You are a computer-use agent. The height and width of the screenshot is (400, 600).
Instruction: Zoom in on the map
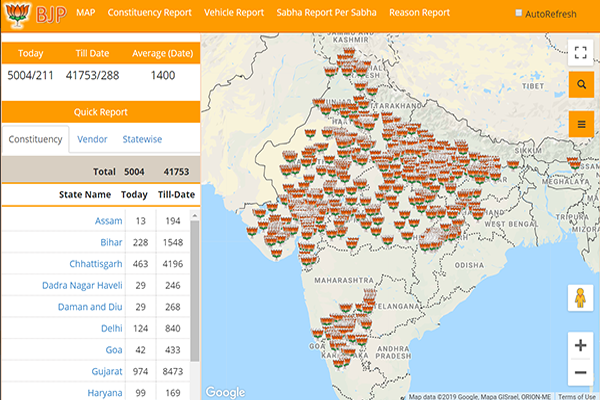[580, 345]
